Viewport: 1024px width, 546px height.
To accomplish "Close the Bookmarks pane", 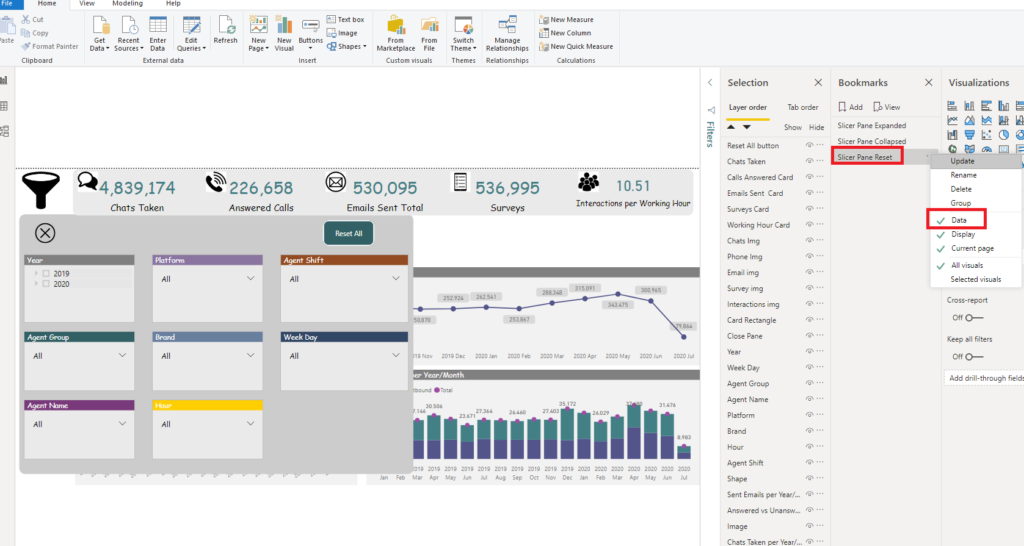I will [929, 82].
